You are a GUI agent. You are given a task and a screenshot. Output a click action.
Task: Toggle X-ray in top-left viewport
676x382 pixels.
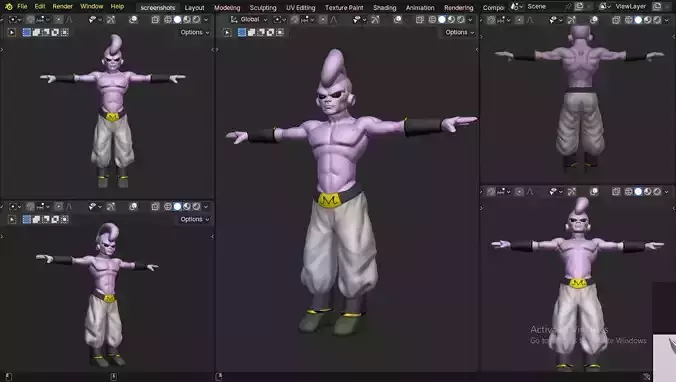(x=155, y=19)
